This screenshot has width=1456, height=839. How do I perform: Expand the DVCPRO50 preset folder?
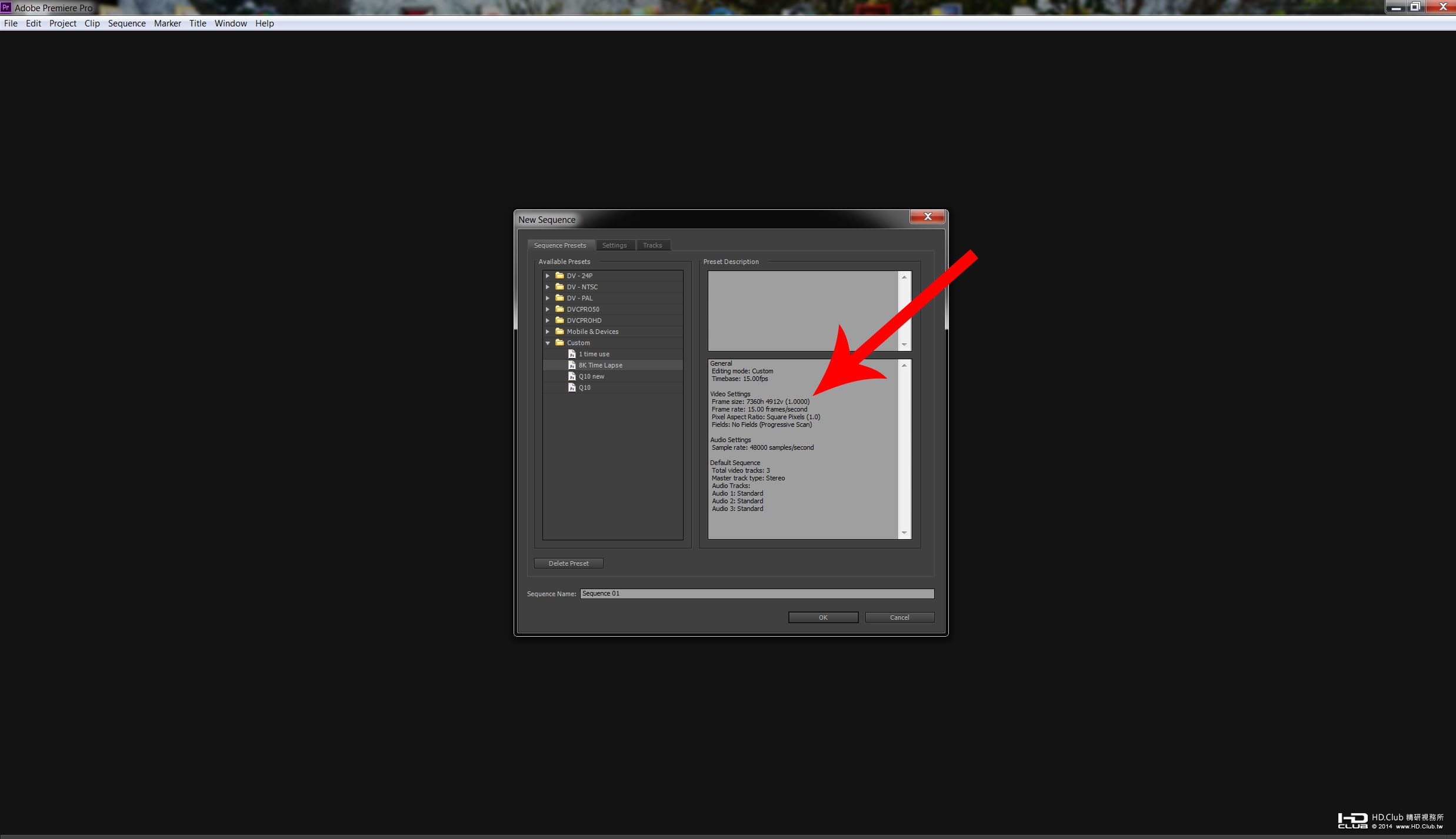click(x=548, y=309)
